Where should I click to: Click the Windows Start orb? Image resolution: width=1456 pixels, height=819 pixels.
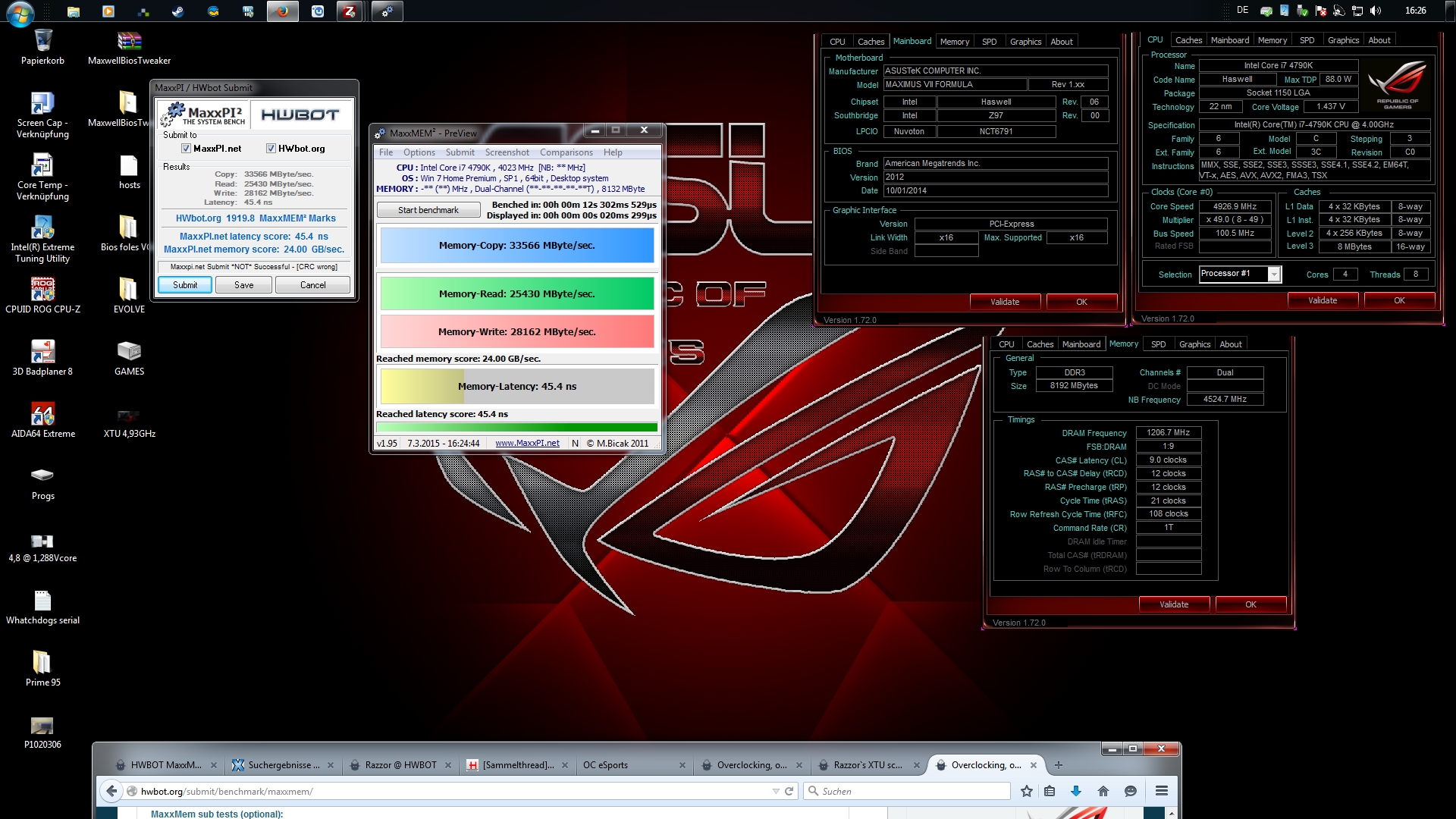coord(20,12)
